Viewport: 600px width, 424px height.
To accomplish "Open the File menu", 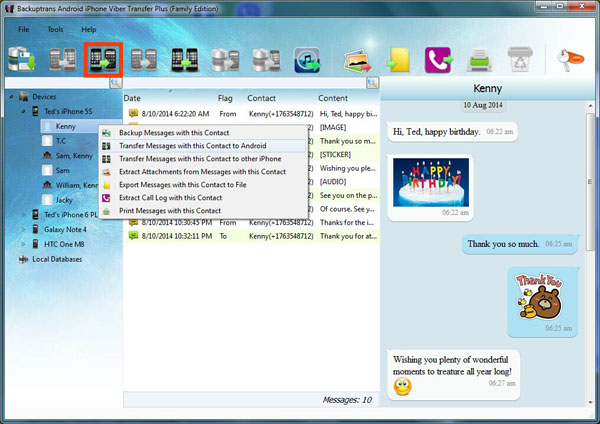I will pos(24,29).
